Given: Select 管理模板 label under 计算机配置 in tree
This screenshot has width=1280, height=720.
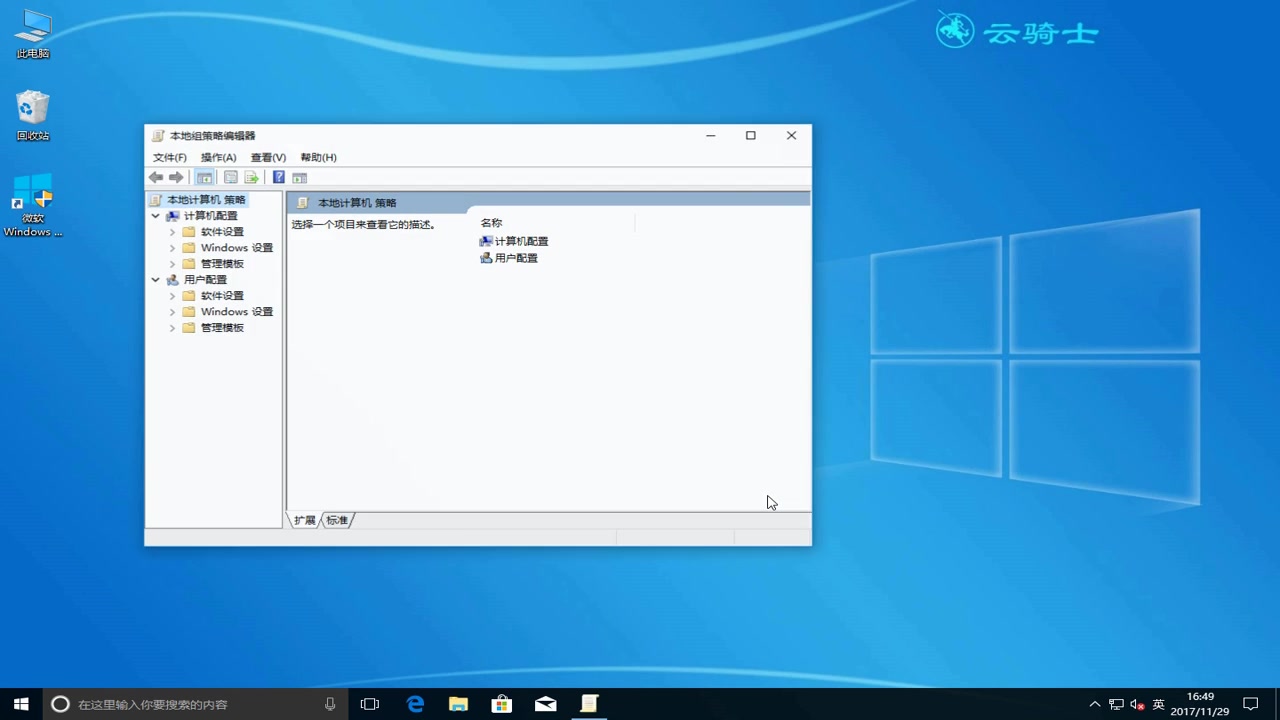Looking at the screenshot, I should click(x=222, y=264).
